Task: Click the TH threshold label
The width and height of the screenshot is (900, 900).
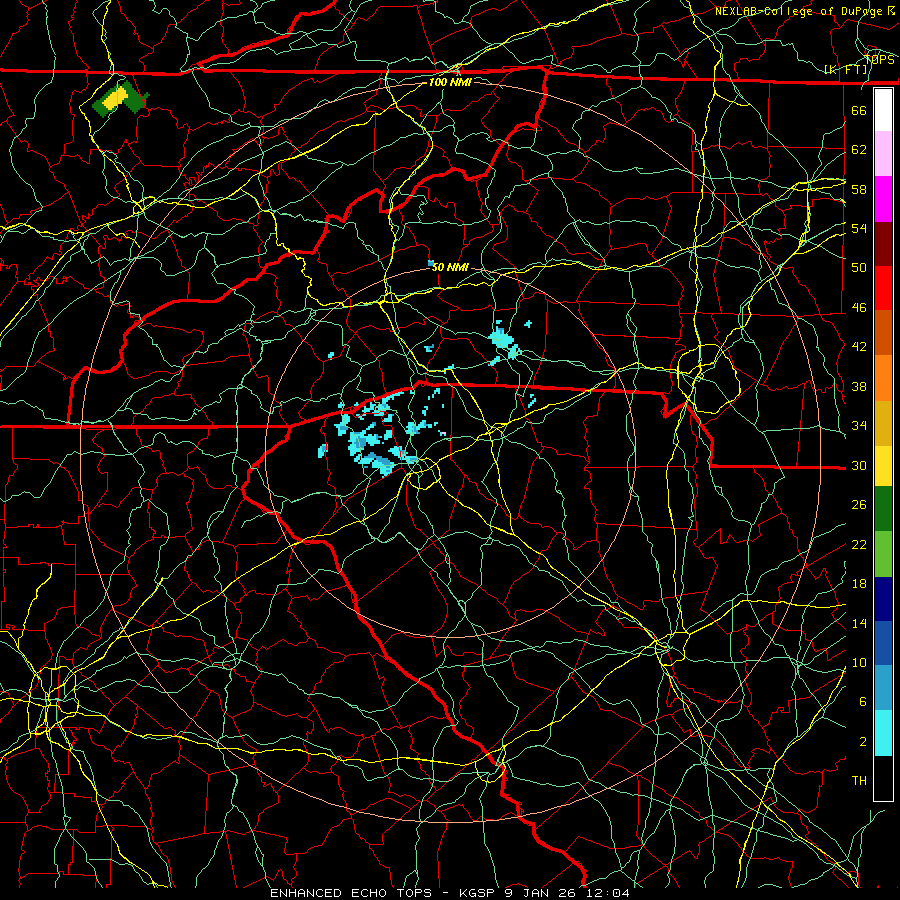Action: 859,781
